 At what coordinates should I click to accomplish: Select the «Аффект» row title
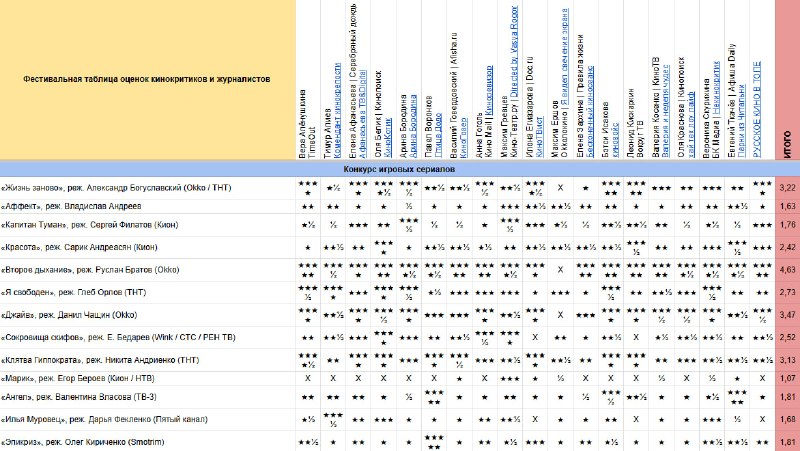tap(71, 206)
